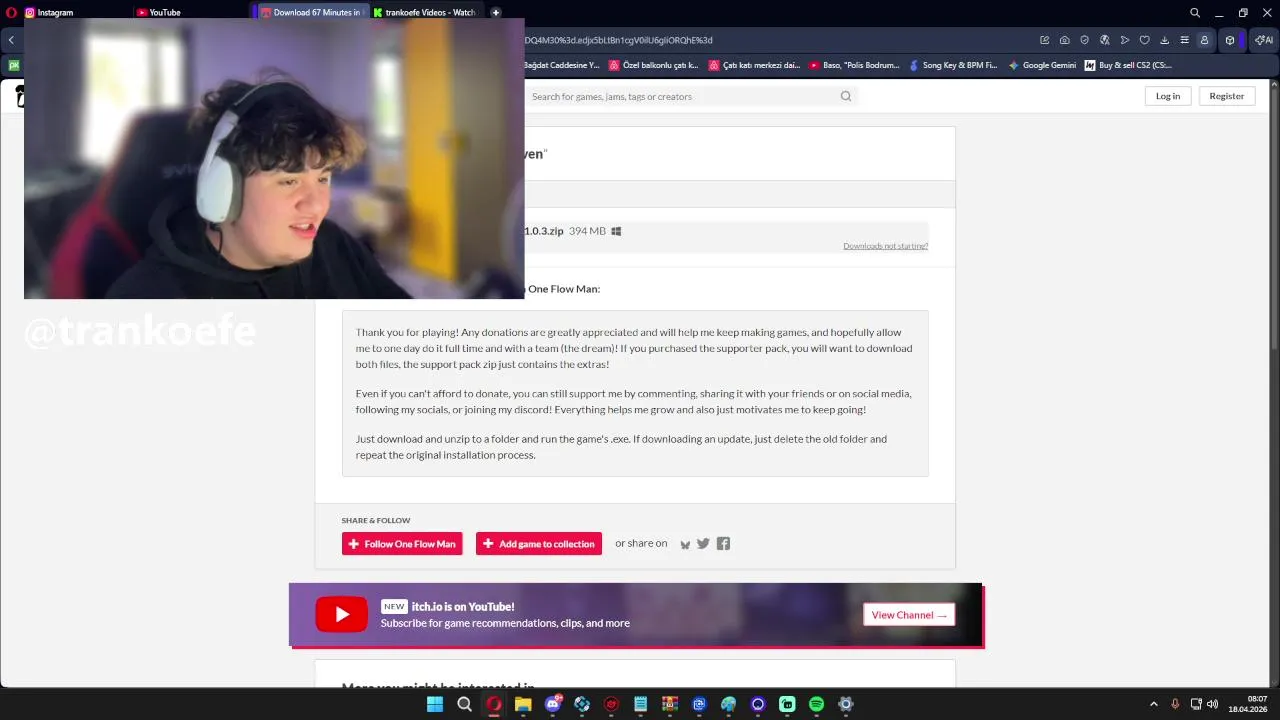The width and height of the screenshot is (1280, 720).
Task: Focus the itch.io search field
Action: tap(690, 96)
